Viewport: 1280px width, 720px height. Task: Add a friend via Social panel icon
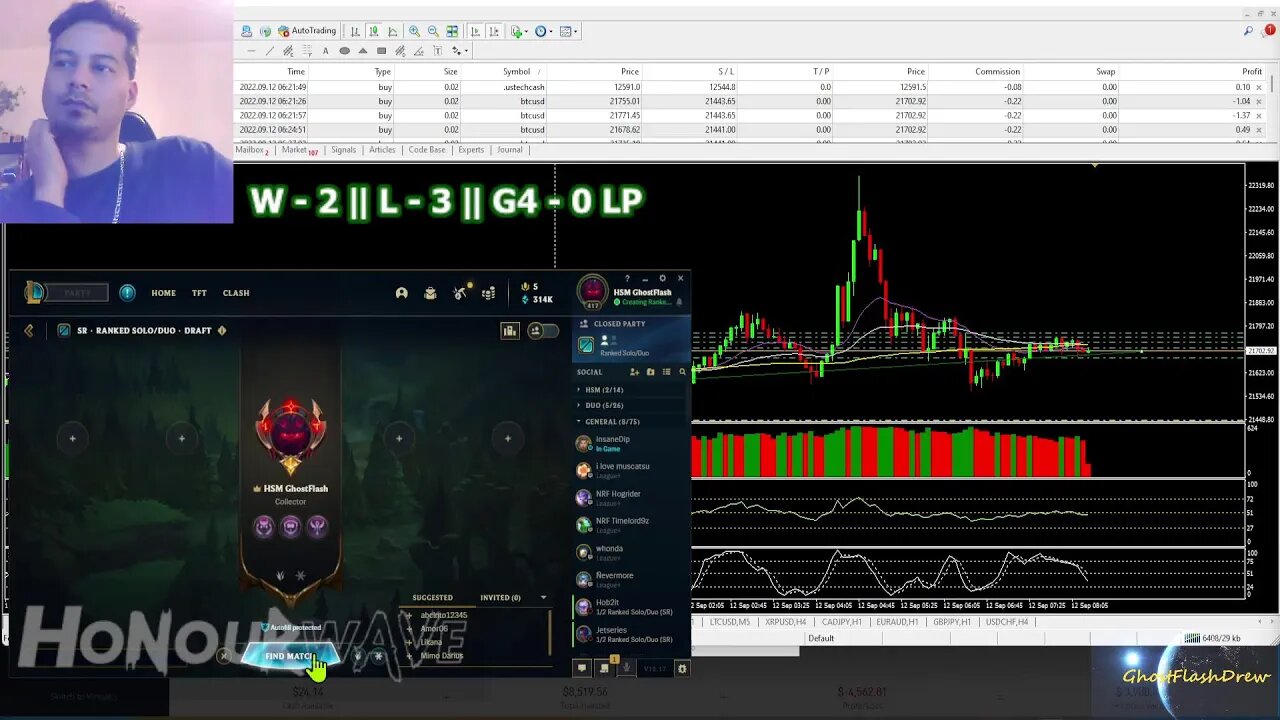[634, 372]
